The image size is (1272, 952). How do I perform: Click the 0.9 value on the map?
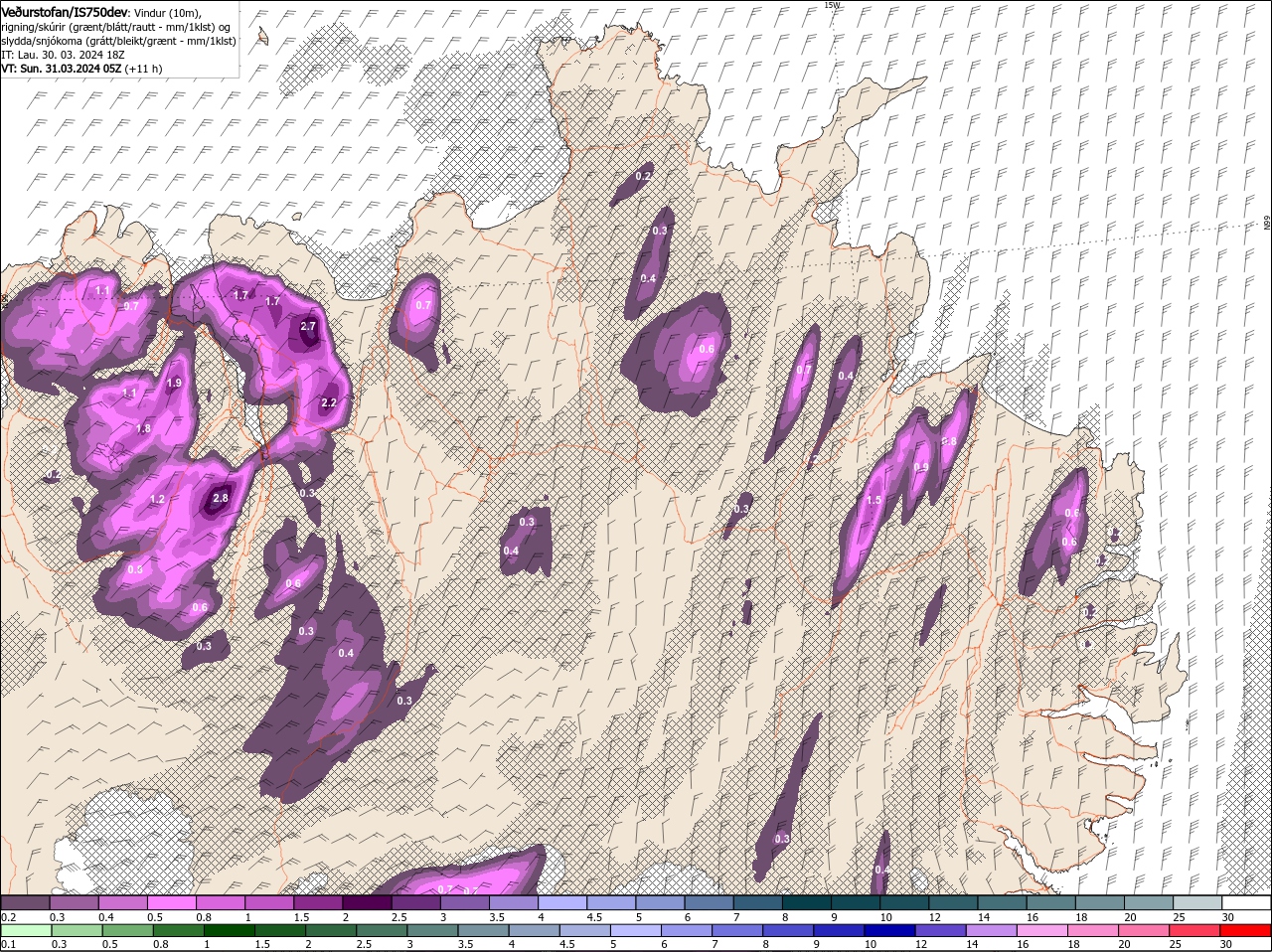(921, 468)
